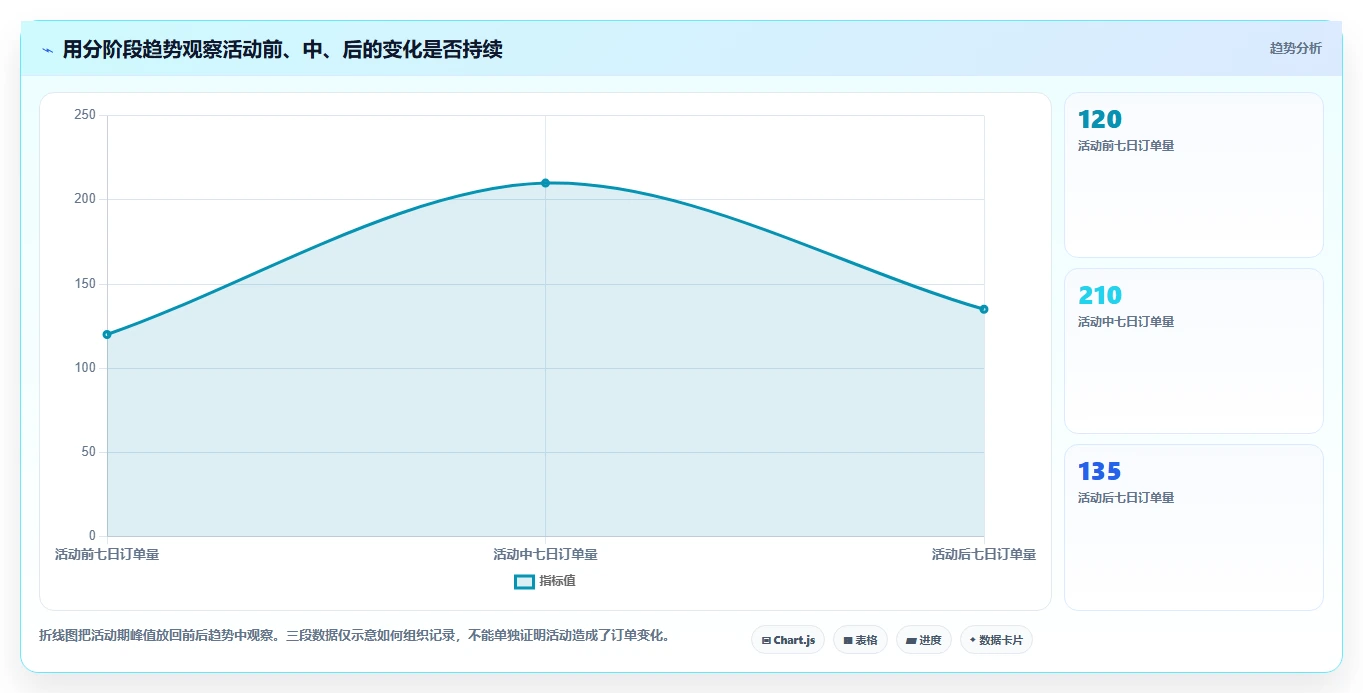Viewport: 1363px width, 693px height.
Task: Toggle the 指标值 legend swatch
Action: pos(524,581)
